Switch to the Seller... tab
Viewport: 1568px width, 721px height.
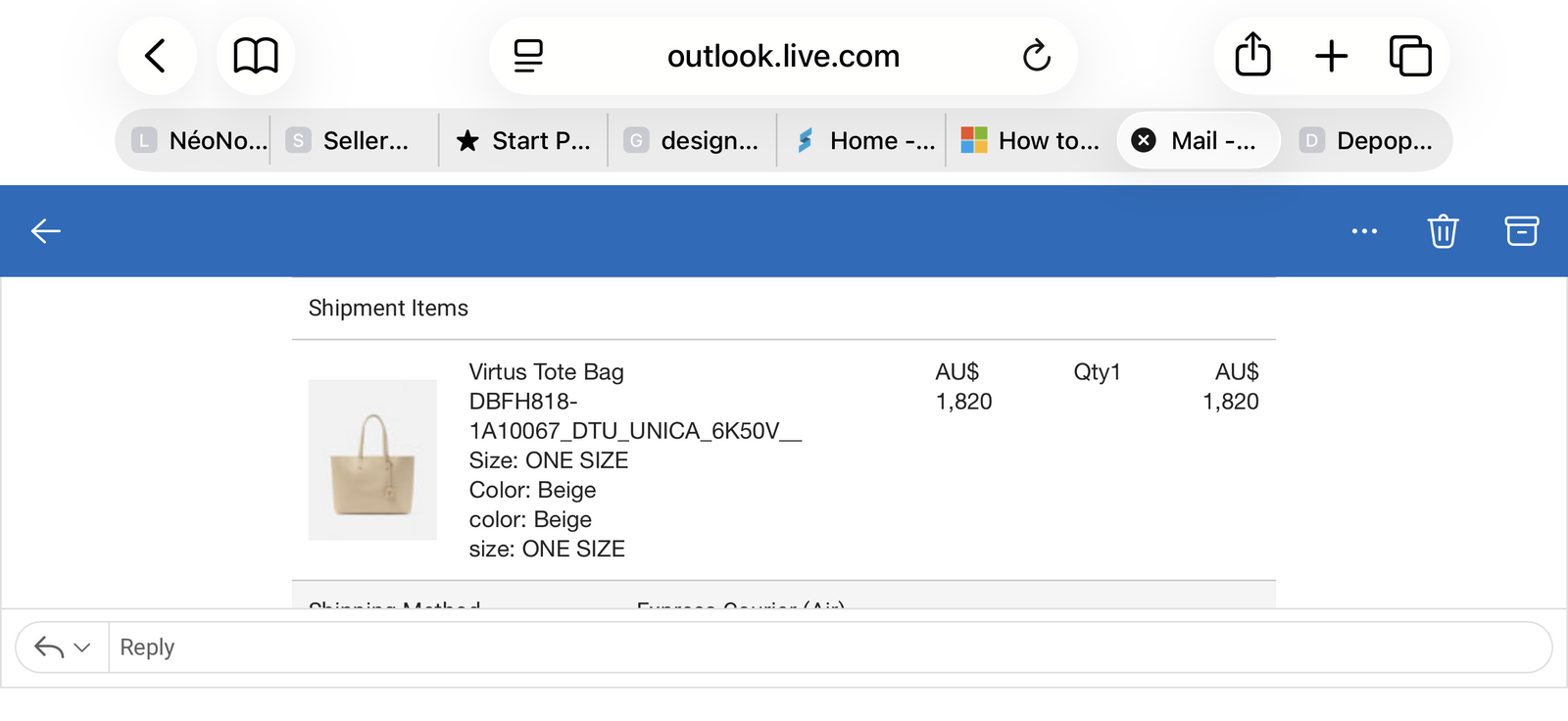tap(353, 141)
